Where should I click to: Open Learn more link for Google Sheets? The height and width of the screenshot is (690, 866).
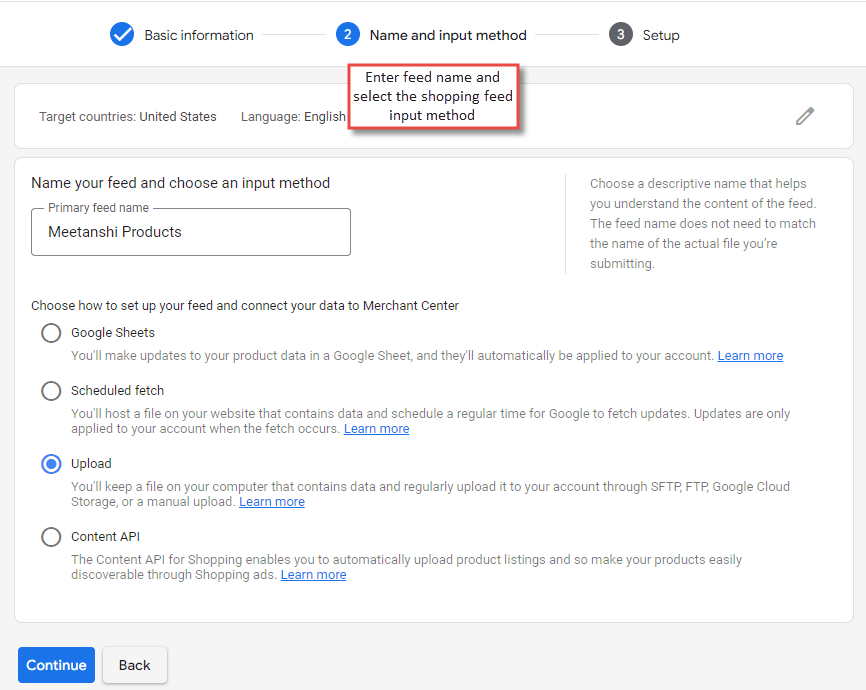(750, 356)
